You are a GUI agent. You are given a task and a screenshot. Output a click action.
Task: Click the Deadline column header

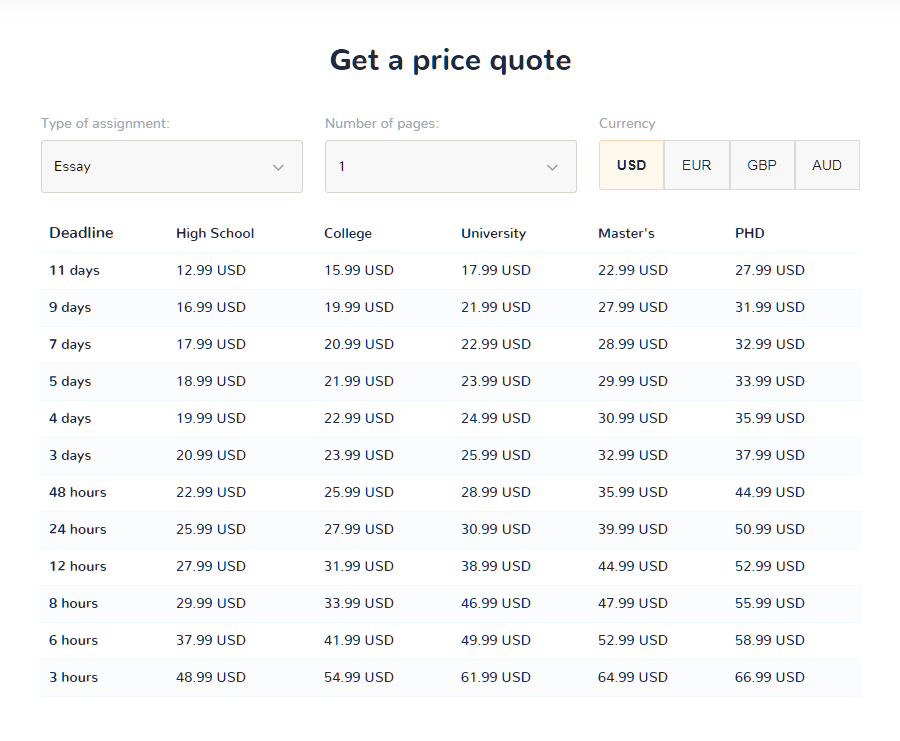pos(82,233)
